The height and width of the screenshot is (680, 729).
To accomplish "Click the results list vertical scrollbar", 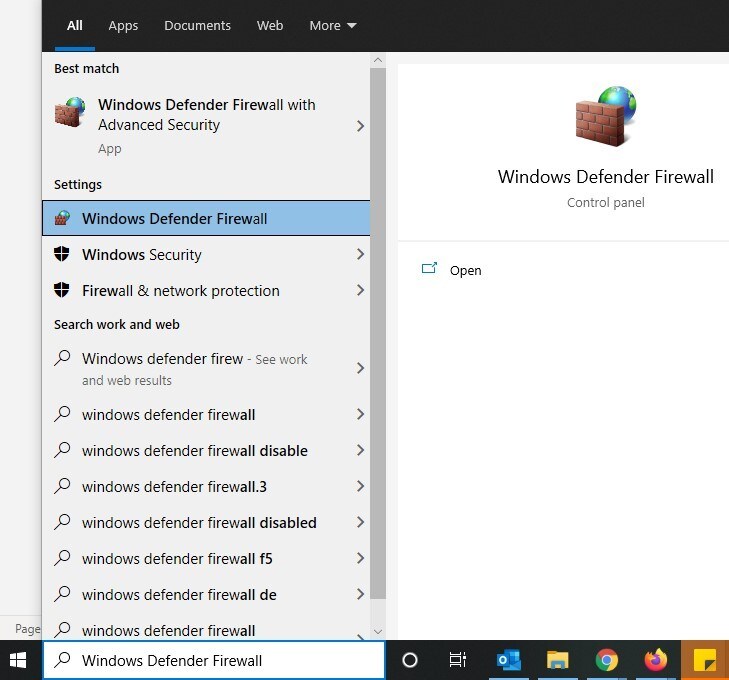I will (x=377, y=330).
